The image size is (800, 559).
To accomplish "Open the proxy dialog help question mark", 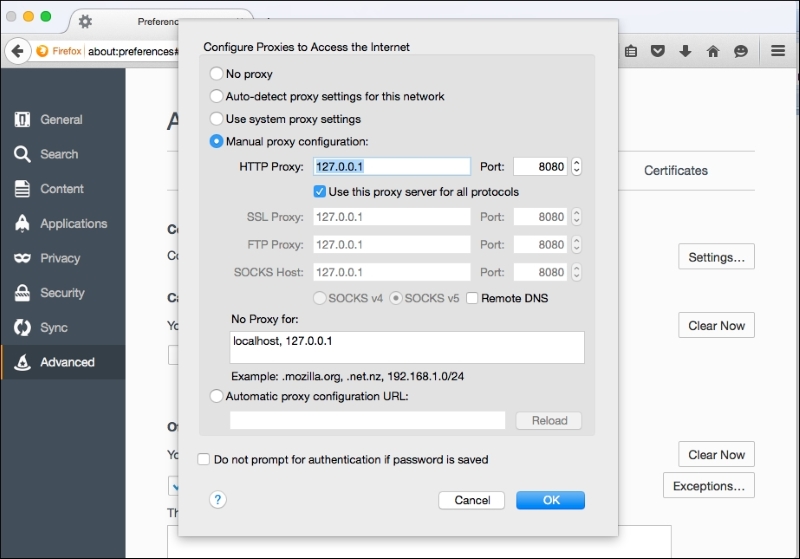I will tap(218, 500).
